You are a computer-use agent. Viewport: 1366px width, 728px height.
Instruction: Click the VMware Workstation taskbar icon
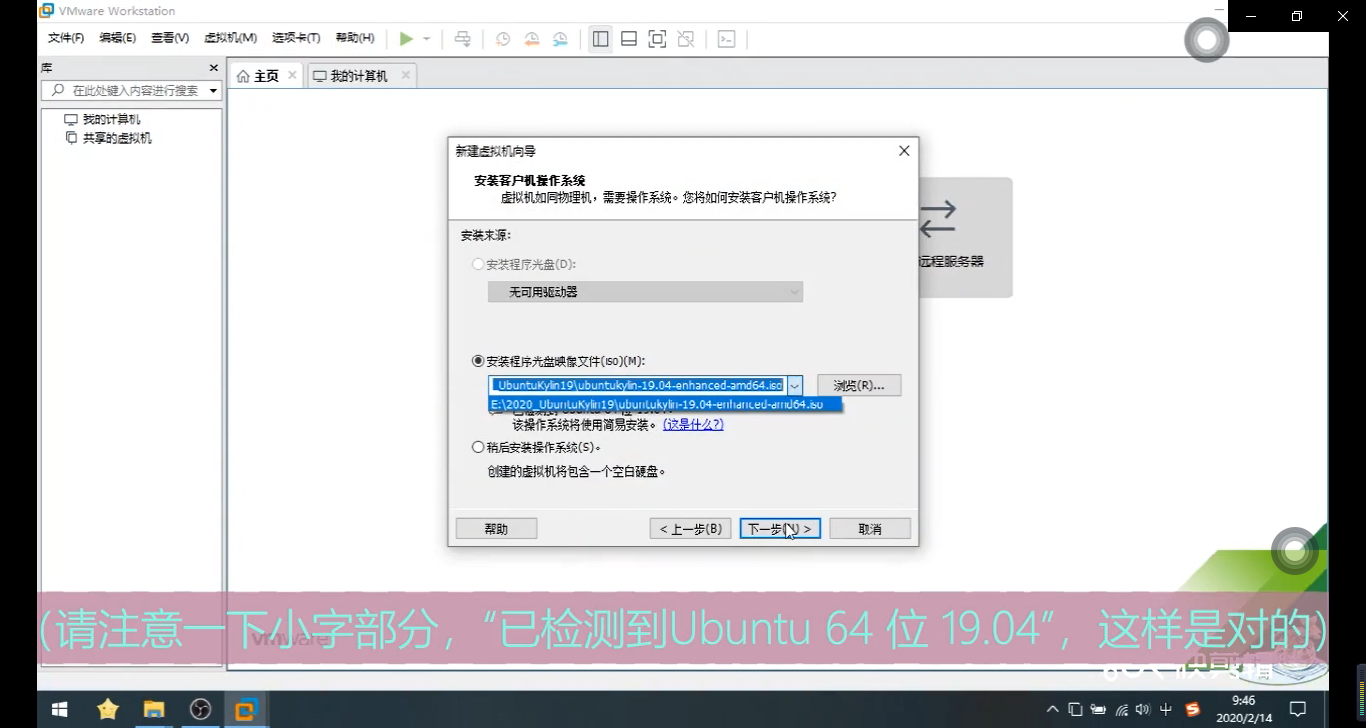click(x=246, y=709)
